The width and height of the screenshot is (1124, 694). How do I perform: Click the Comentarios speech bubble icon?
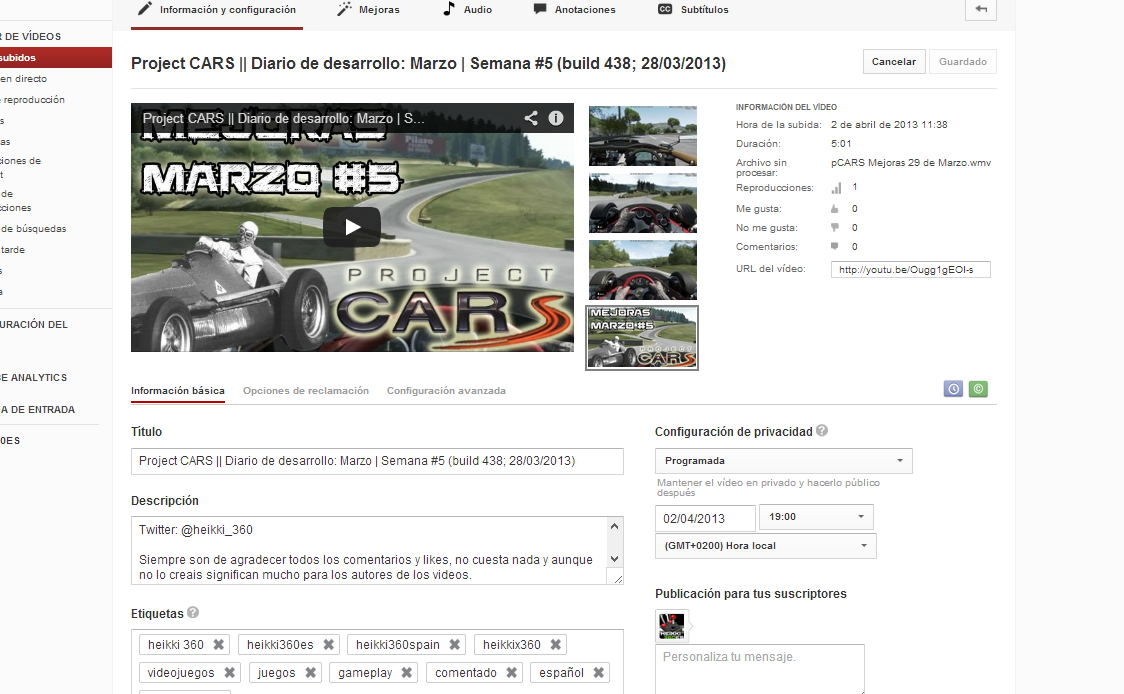834,246
